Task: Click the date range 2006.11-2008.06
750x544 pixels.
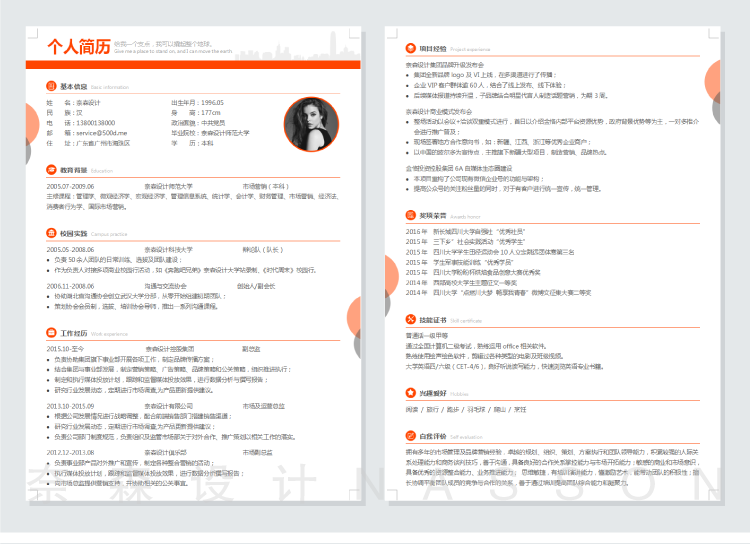Action: [70, 286]
